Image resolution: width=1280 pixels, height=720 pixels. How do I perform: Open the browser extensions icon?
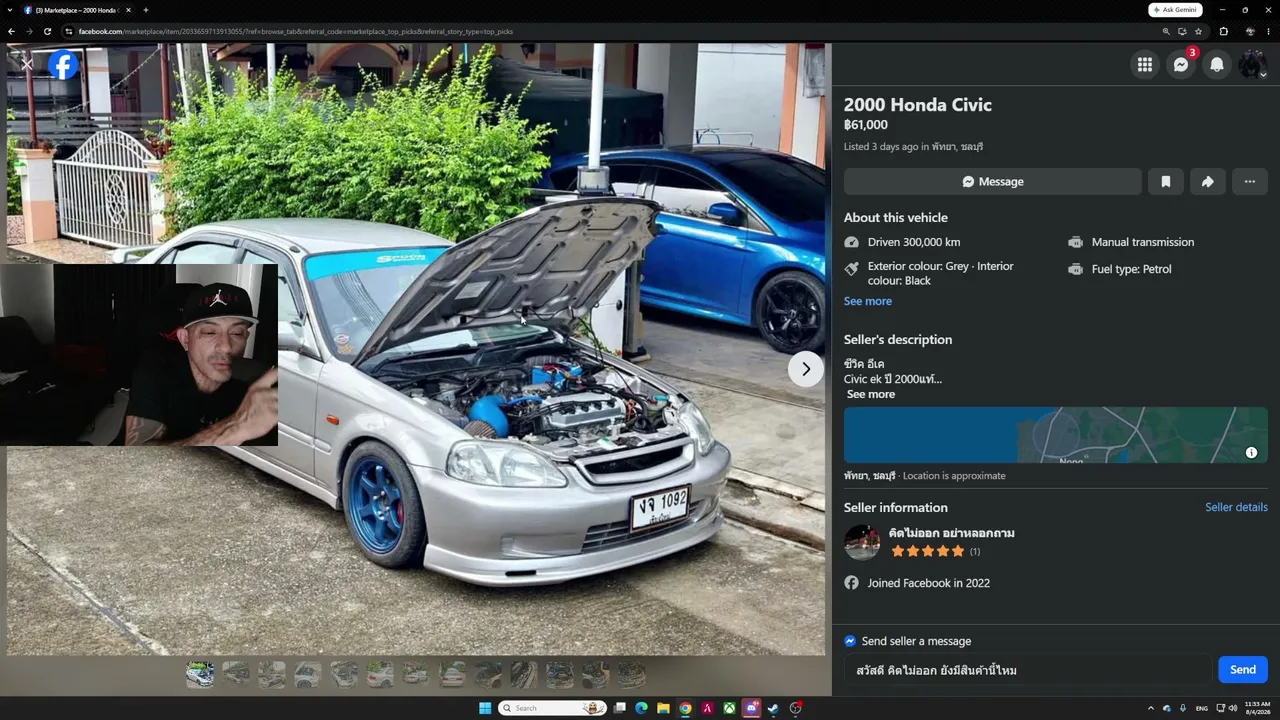(1224, 31)
